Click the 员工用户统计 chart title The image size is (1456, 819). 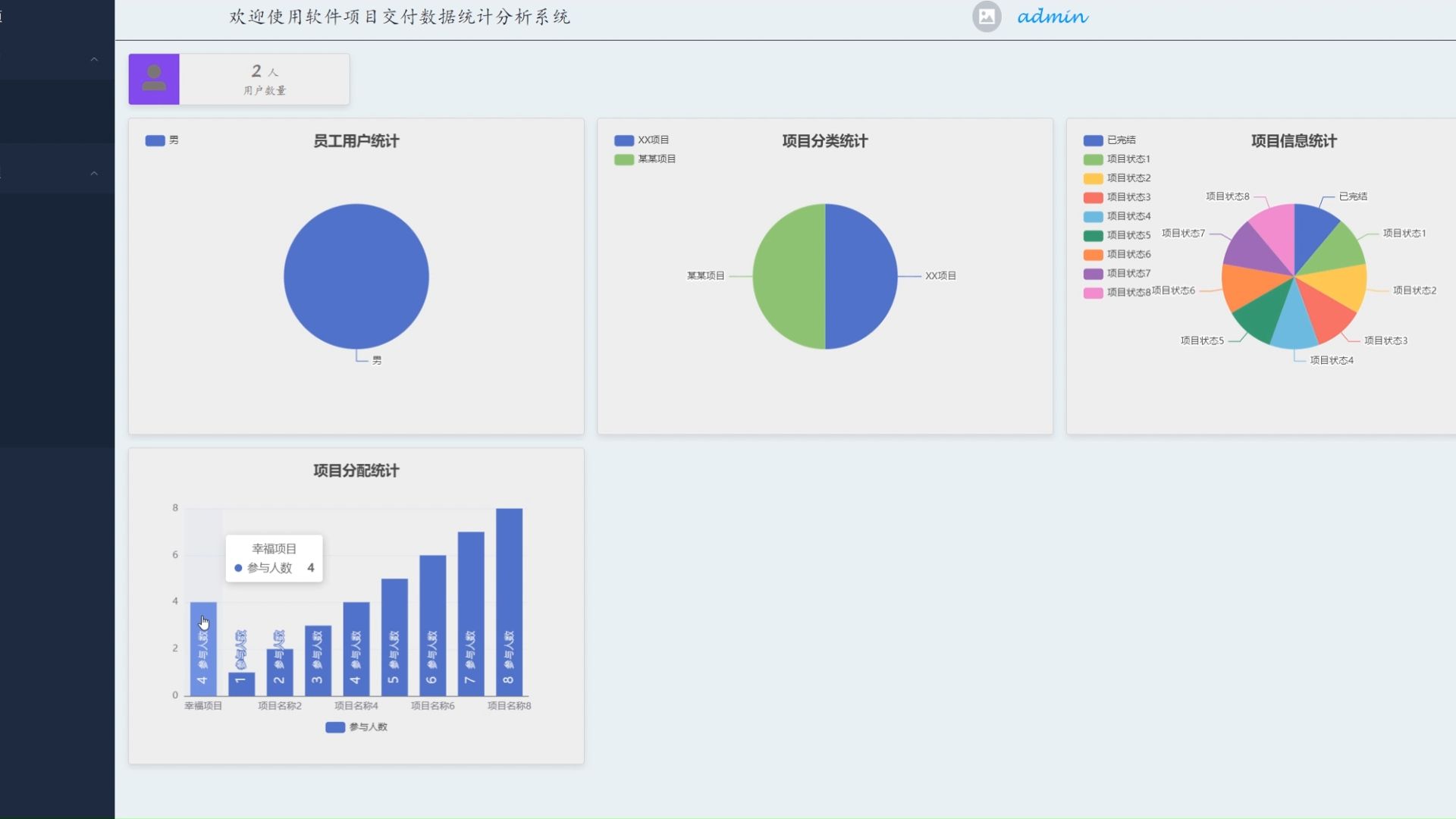click(356, 141)
